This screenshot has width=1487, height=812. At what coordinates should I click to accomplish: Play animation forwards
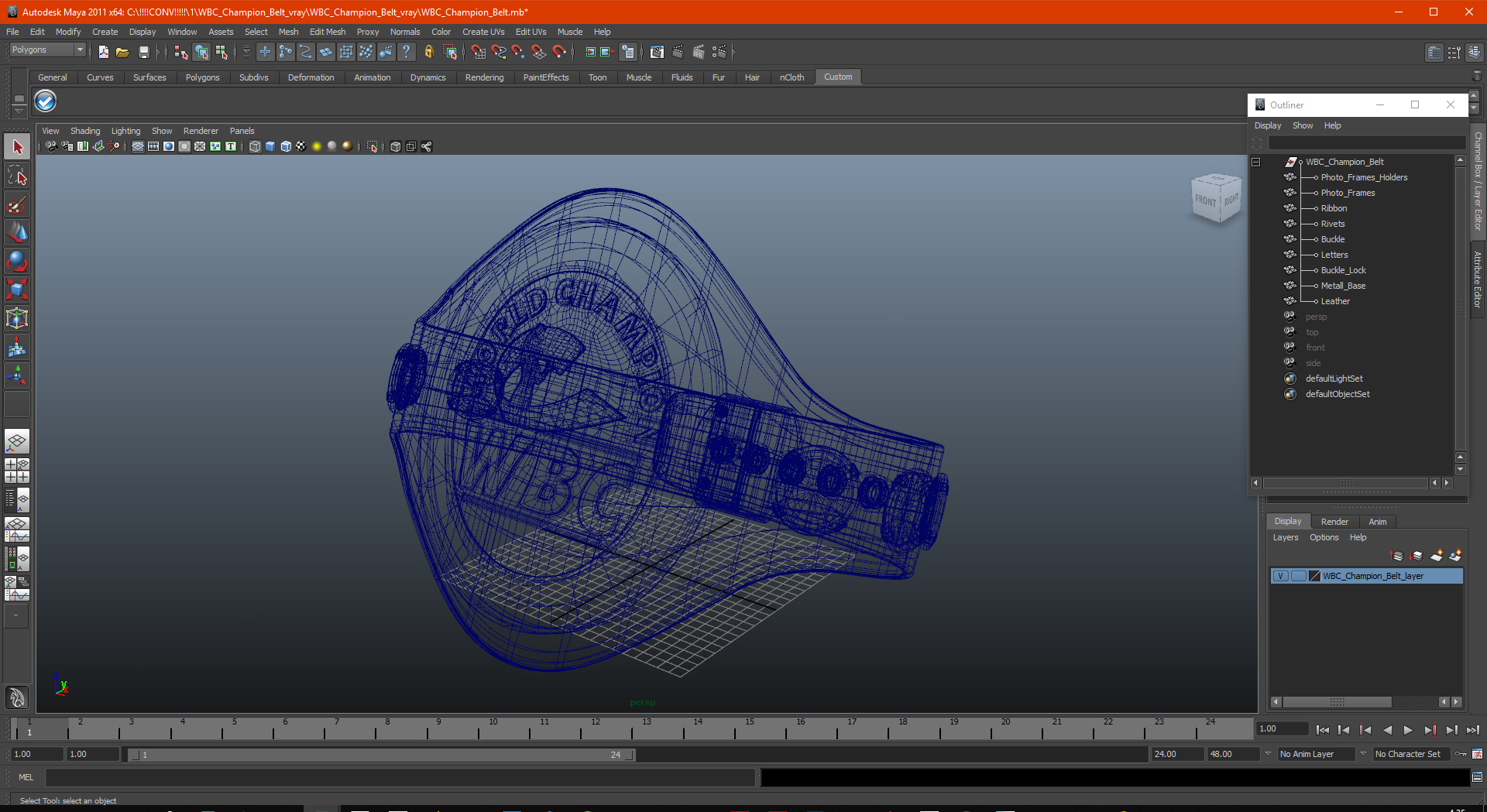[1408, 730]
